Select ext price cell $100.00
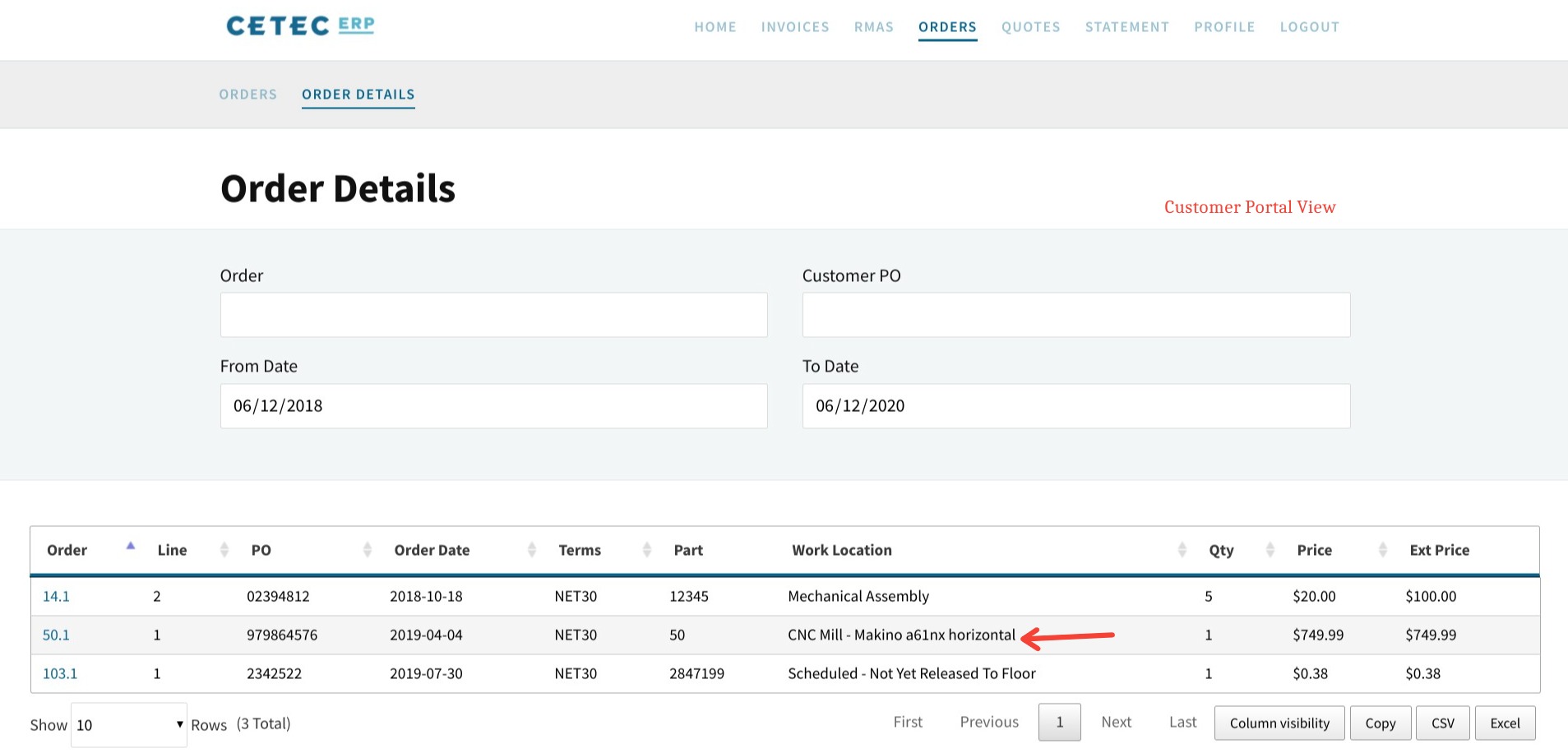Screen dimensions: 1568x753 [1431, 596]
